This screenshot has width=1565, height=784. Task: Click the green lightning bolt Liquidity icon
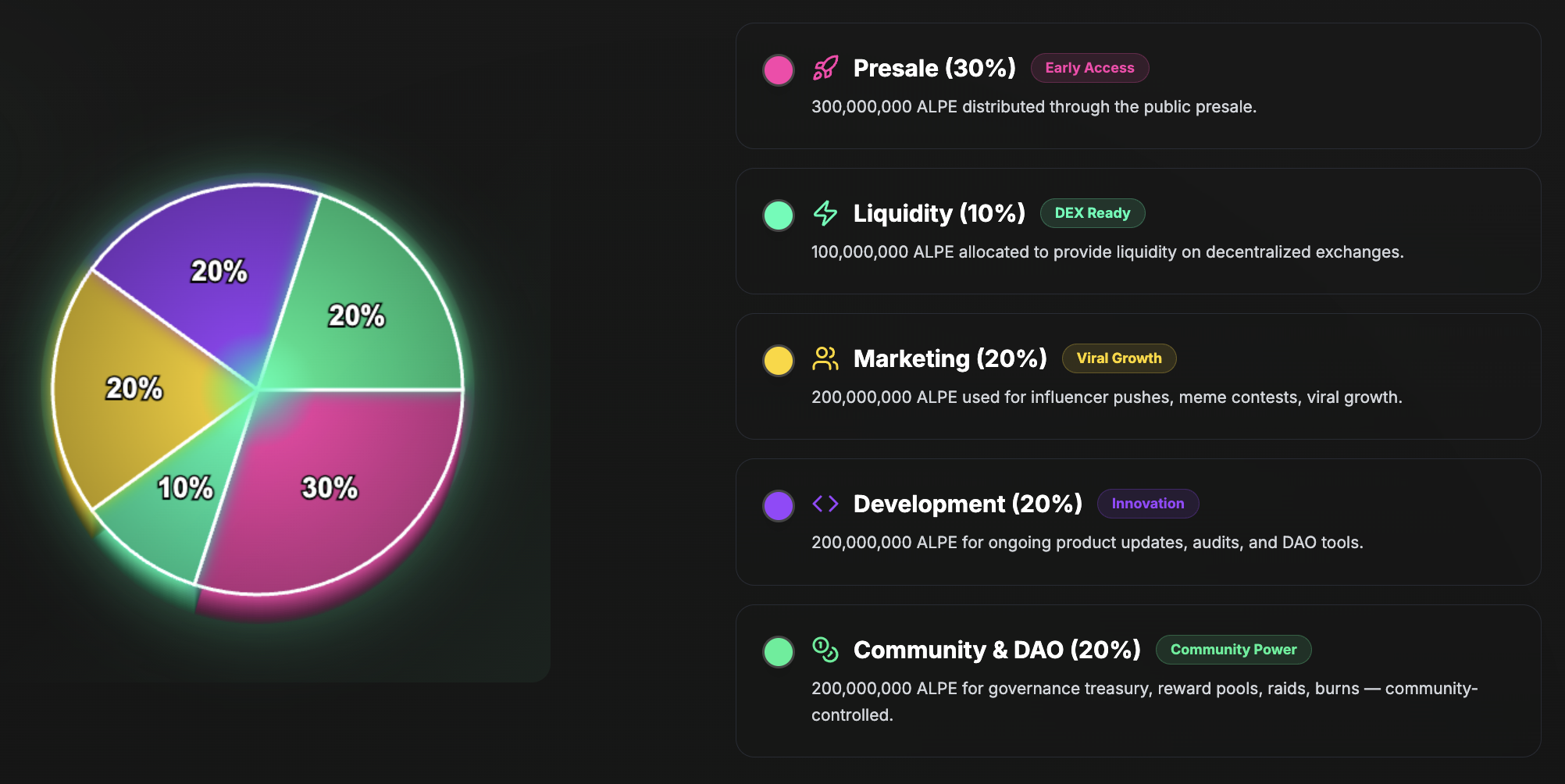(825, 213)
